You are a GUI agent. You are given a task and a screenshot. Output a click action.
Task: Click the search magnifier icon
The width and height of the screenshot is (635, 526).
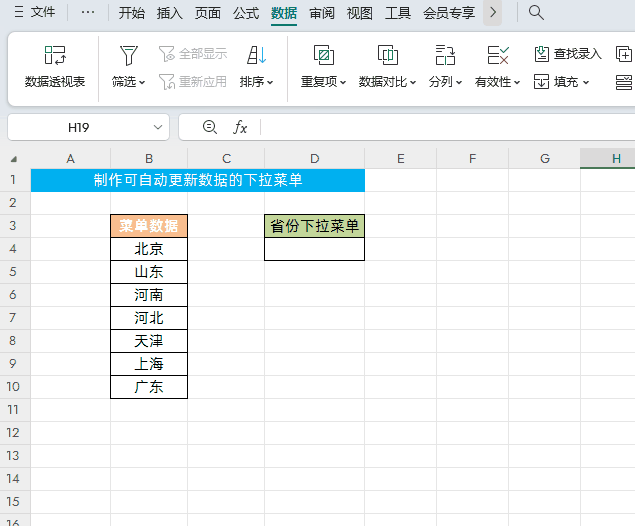(536, 13)
